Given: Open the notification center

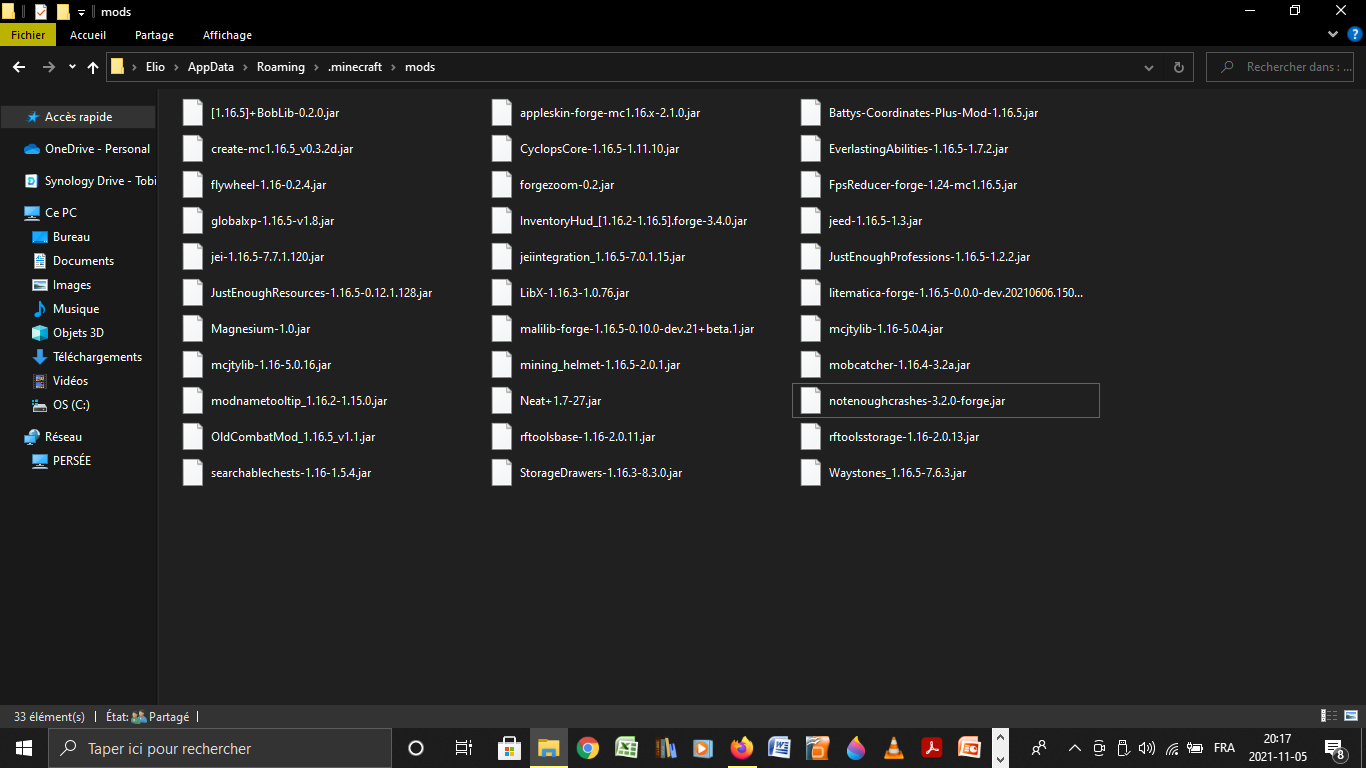Looking at the screenshot, I should click(1334, 748).
